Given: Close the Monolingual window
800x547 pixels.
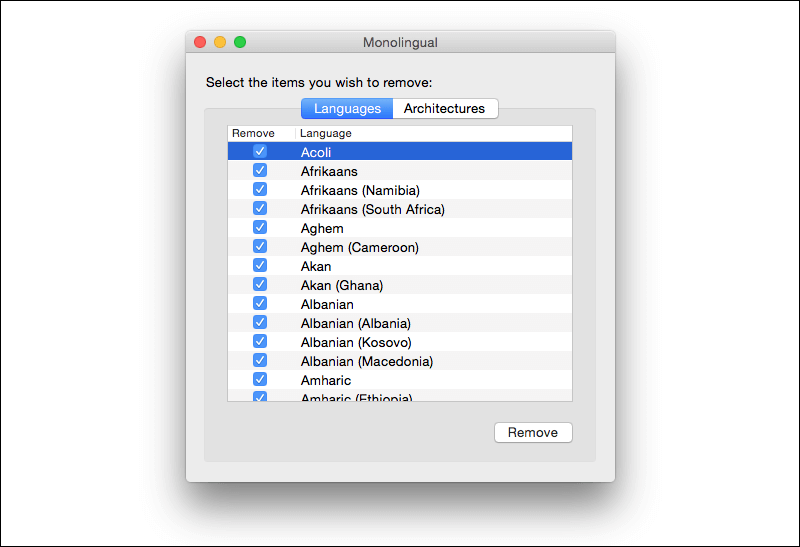Looking at the screenshot, I should click(200, 42).
